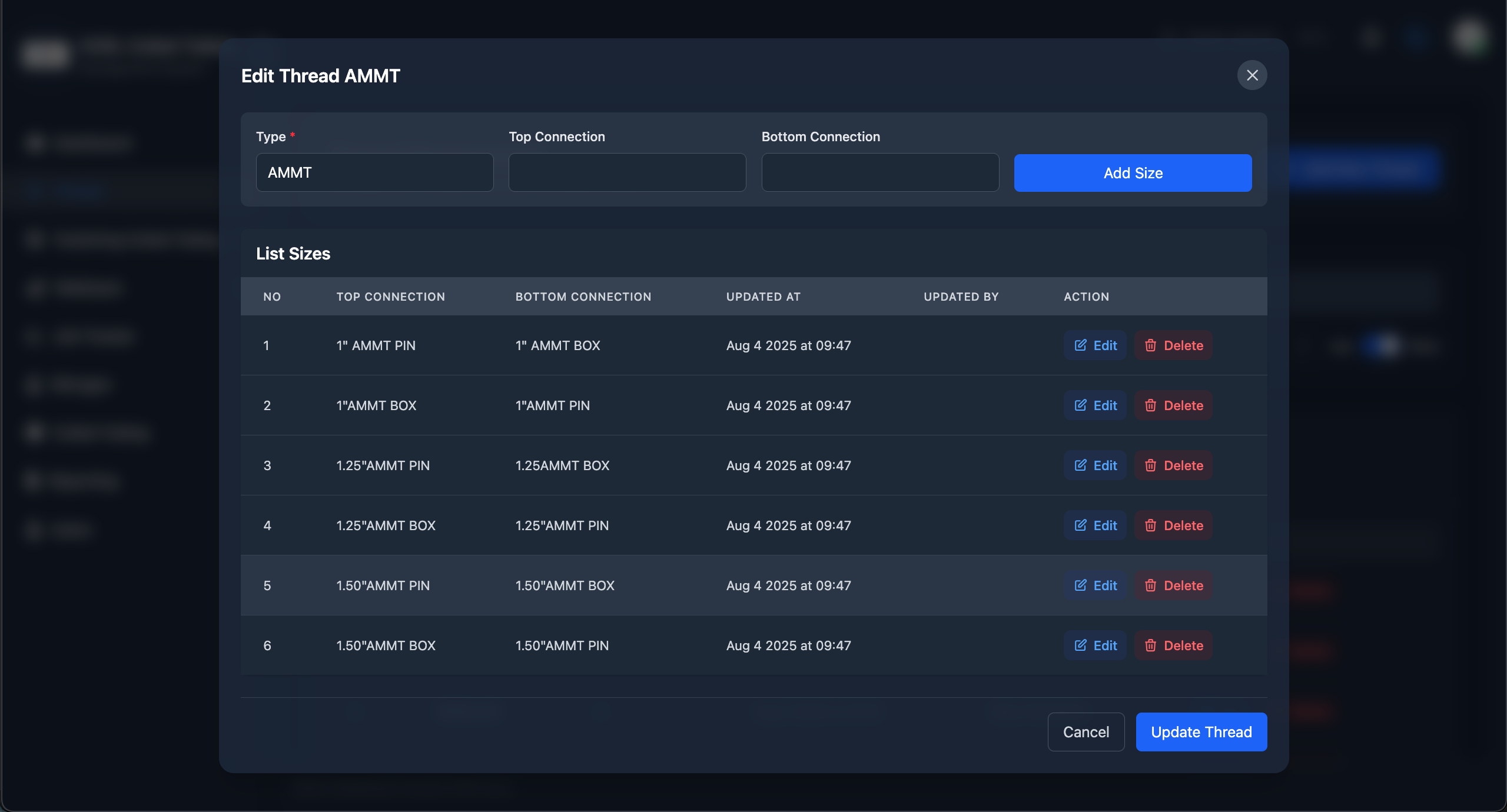Edit the row 6 1.50"AMMT BOX entry
Image resolution: width=1507 pixels, height=812 pixels.
coord(1095,645)
